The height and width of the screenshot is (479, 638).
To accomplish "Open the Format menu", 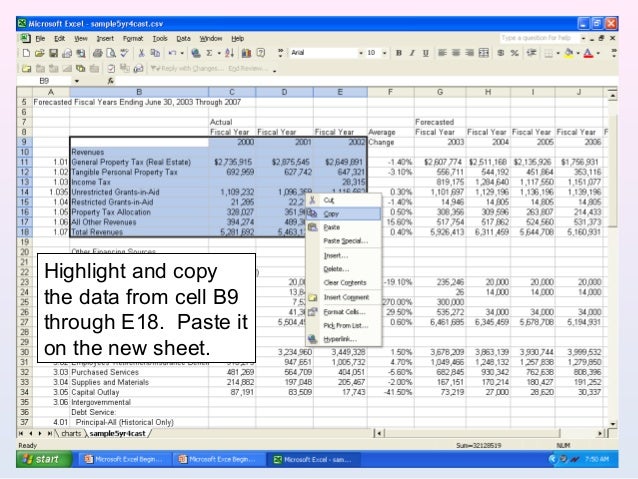I will pyautogui.click(x=133, y=39).
